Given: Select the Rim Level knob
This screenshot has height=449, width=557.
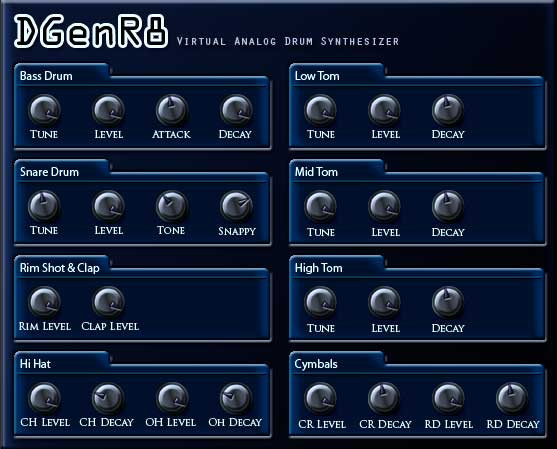Looking at the screenshot, I should 44,302.
